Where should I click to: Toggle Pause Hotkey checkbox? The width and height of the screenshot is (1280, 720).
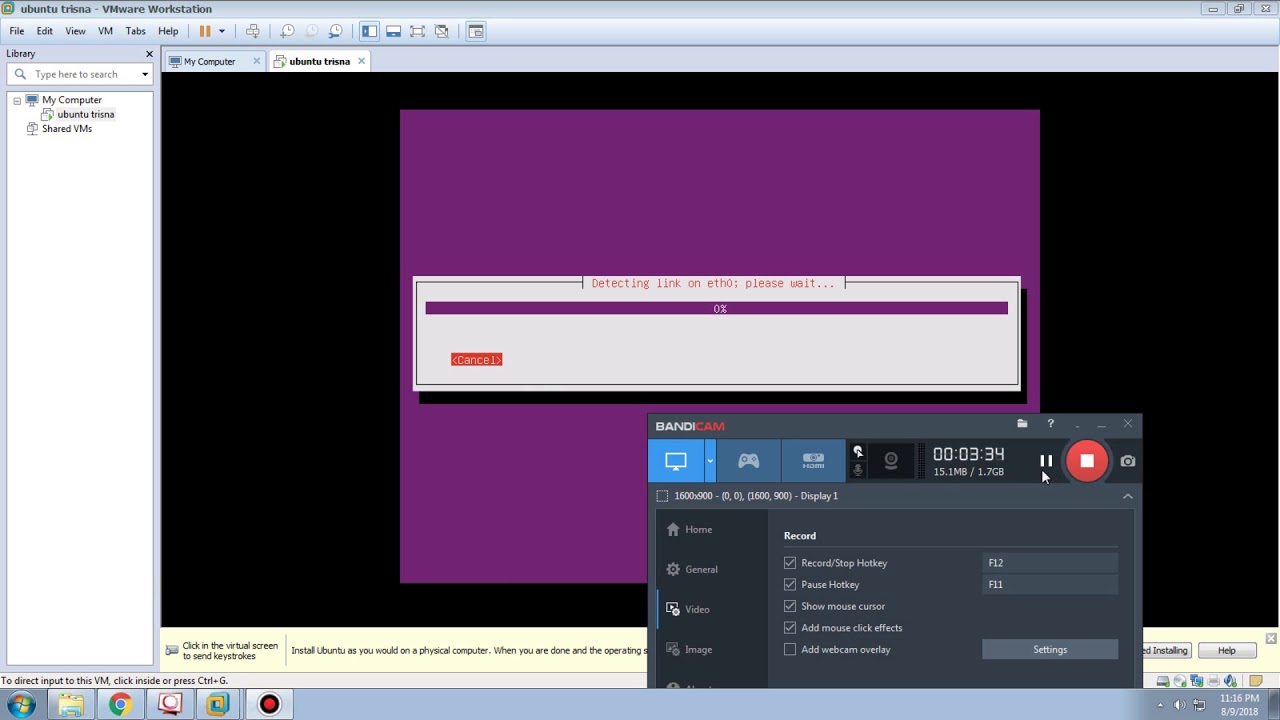click(790, 585)
